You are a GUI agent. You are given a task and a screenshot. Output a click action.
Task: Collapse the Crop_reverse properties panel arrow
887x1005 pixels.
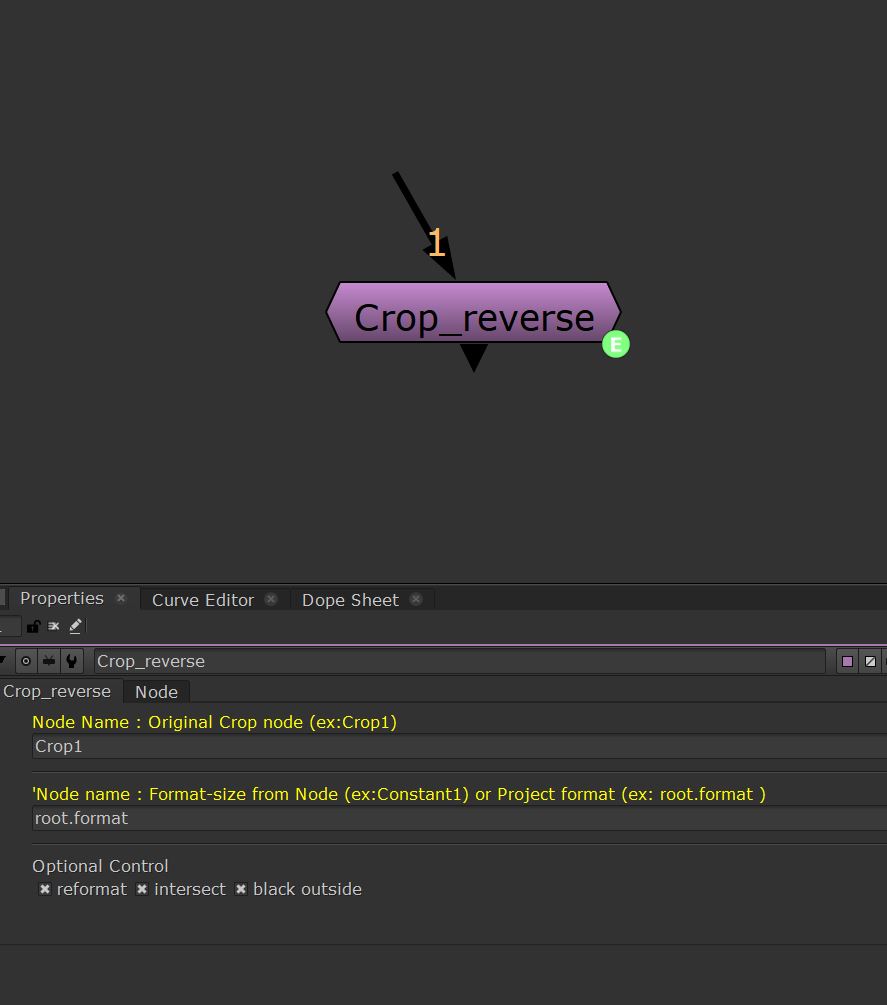[3, 661]
